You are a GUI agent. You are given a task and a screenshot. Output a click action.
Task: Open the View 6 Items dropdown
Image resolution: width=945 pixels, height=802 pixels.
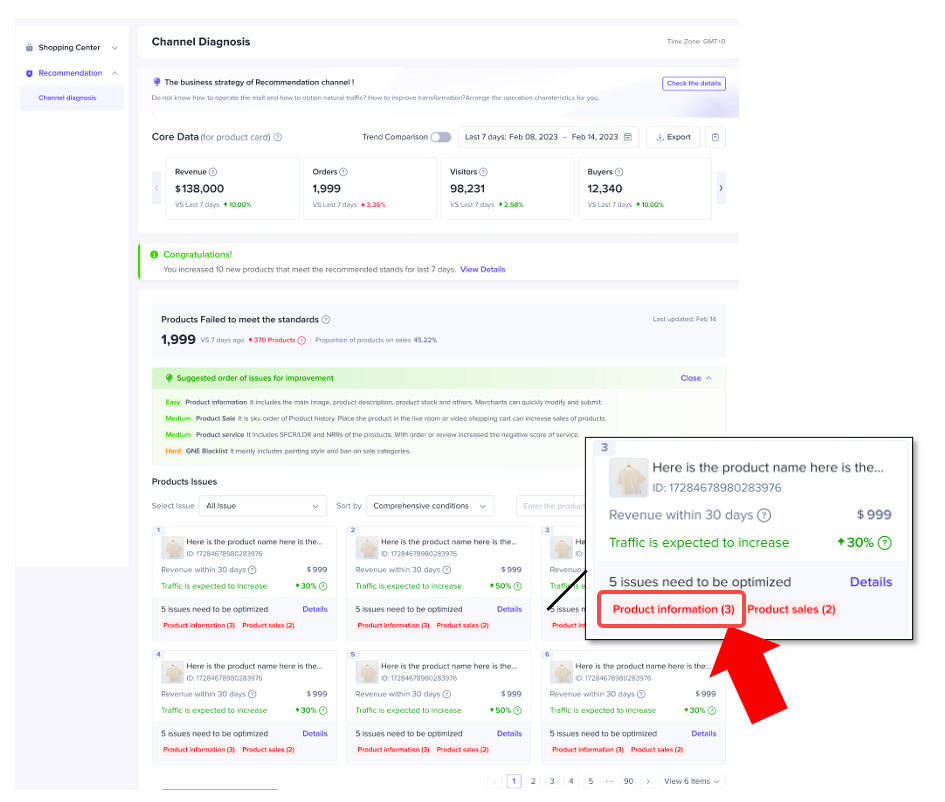coord(692,781)
